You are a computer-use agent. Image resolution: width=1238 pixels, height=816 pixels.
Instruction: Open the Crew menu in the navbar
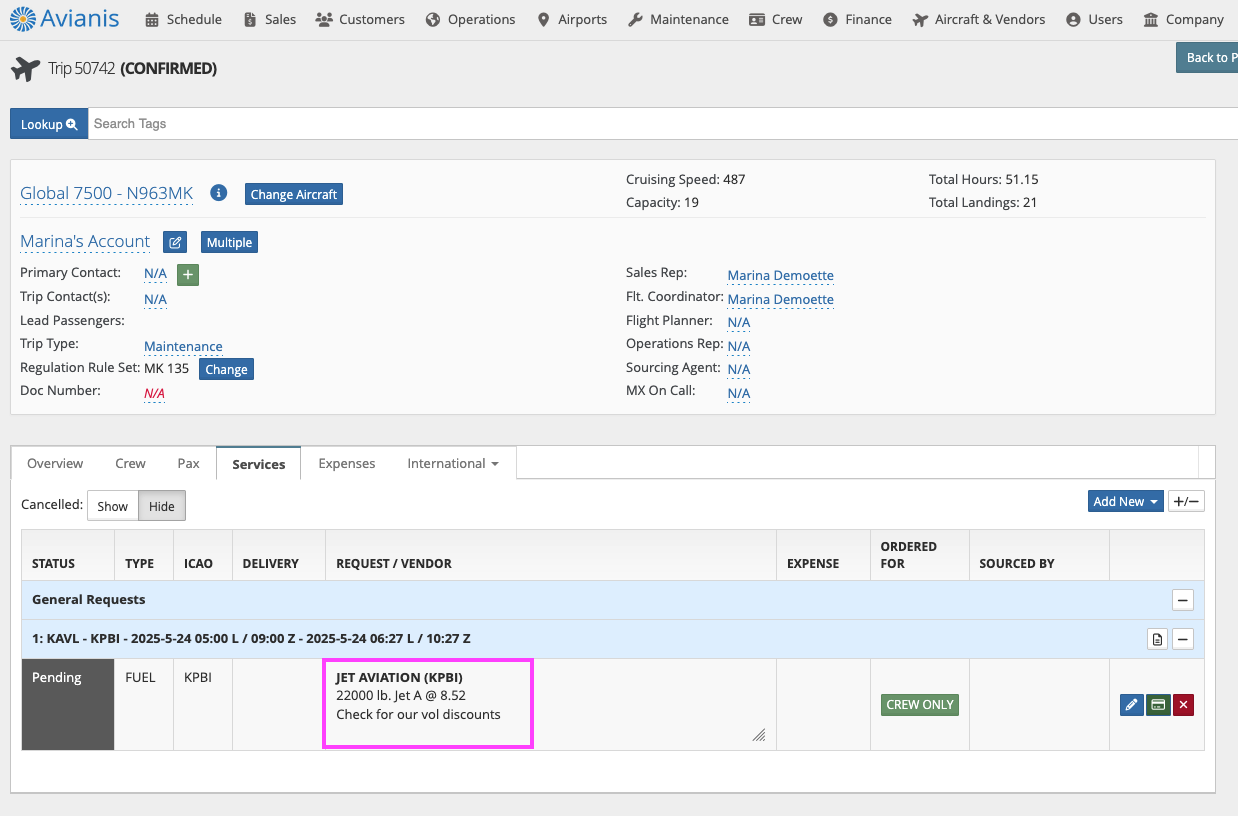click(775, 19)
